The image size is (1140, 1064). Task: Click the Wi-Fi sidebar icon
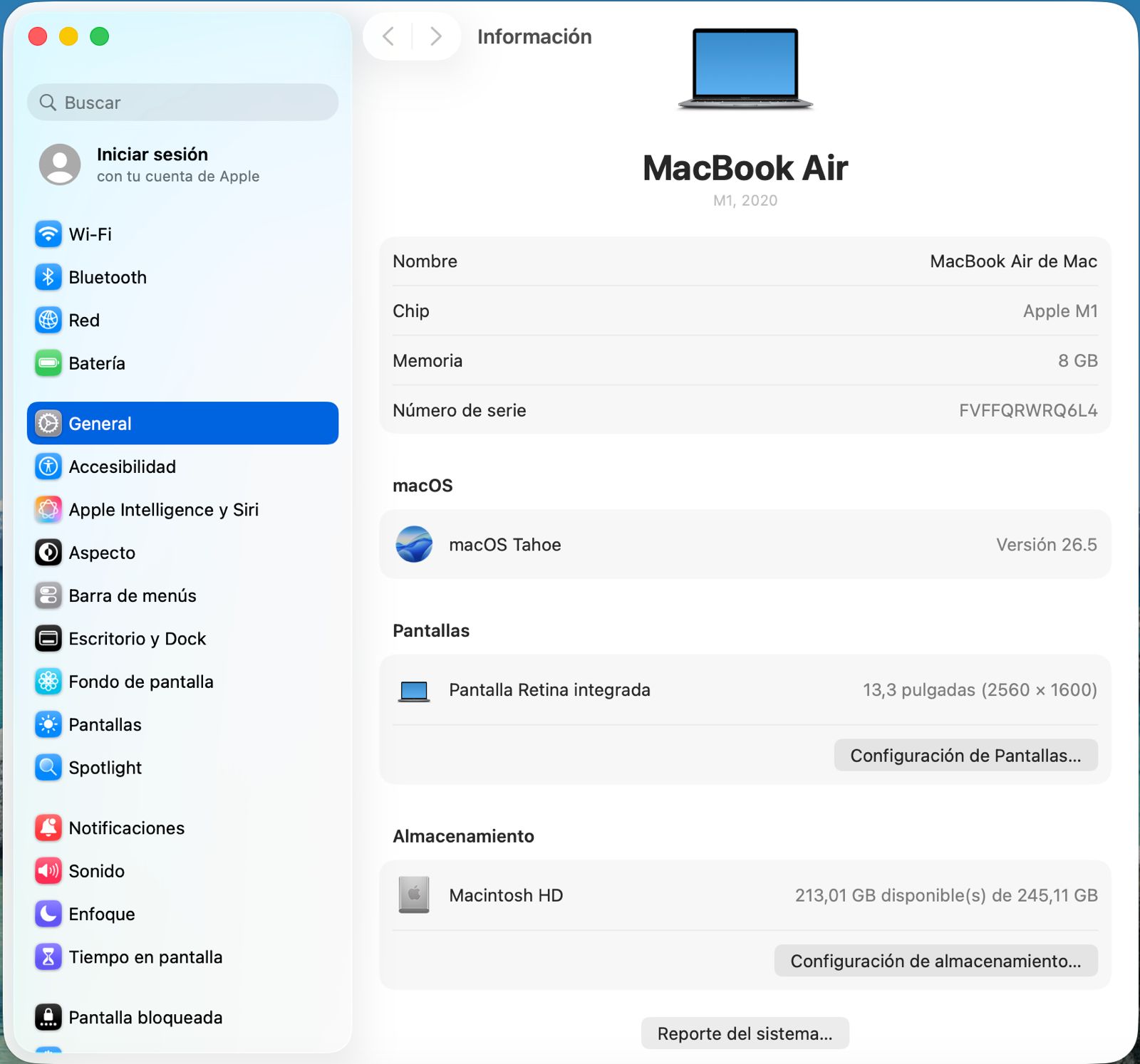tap(48, 234)
